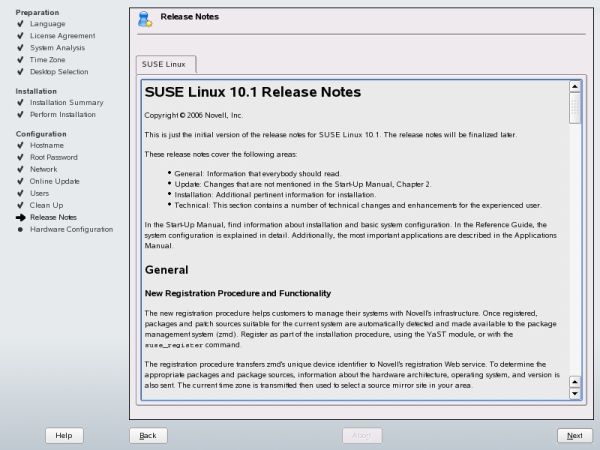The height and width of the screenshot is (450, 600).
Task: Click the Release Notes header icon
Action: (x=145, y=19)
